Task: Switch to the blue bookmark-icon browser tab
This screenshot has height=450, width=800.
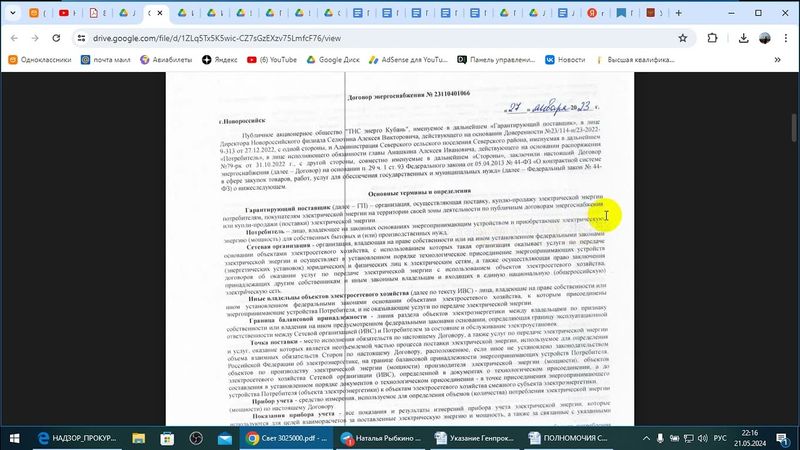Action: coord(624,13)
